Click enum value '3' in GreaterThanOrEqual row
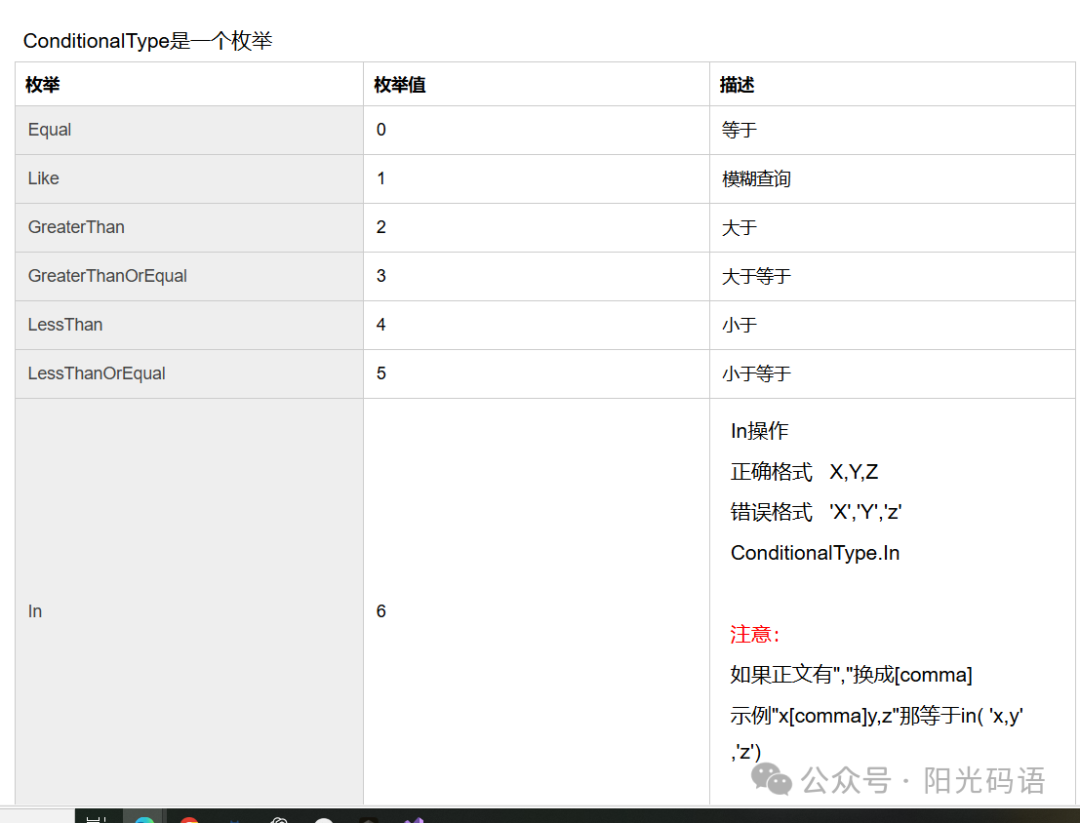This screenshot has width=1080, height=823. 381,276
